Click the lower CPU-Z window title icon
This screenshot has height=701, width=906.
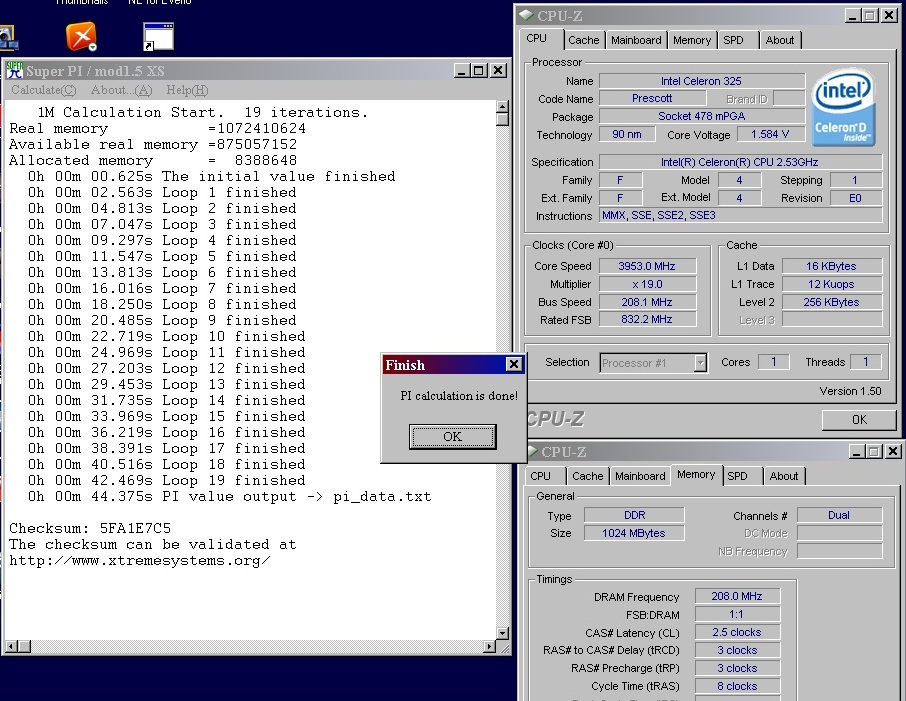pos(535,452)
